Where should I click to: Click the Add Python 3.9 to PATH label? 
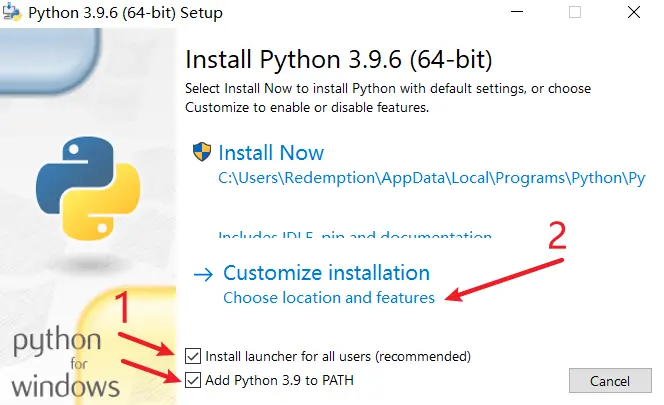click(279, 380)
